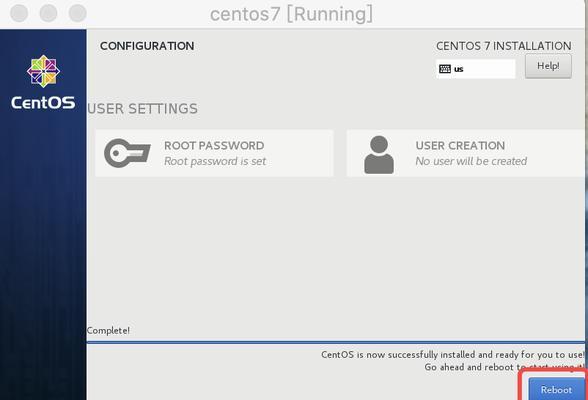The image size is (588, 400).
Task: Click the keyboard icon next to us
Action: tap(445, 69)
